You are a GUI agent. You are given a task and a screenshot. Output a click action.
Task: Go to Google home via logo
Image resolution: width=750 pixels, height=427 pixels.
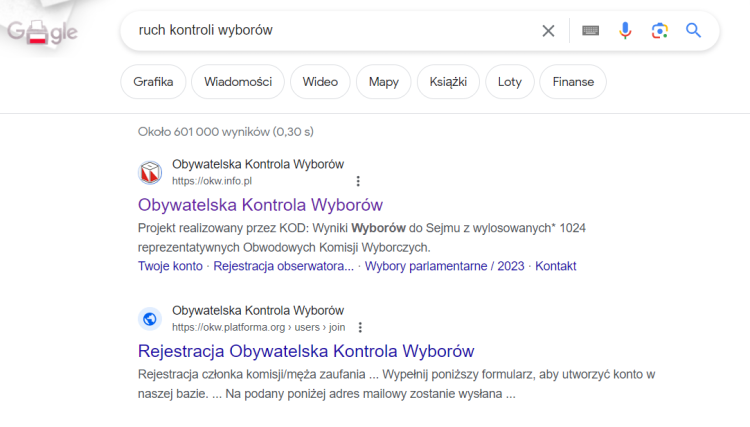coord(42,32)
